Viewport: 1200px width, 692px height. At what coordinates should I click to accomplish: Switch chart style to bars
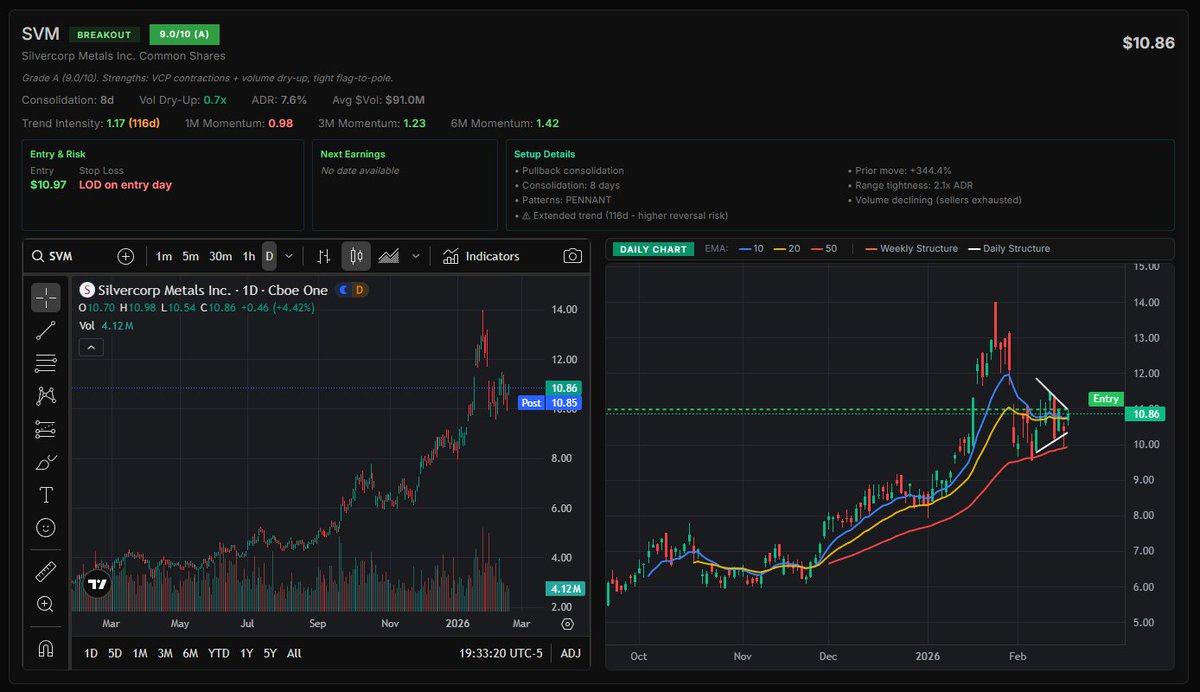pyautogui.click(x=323, y=256)
